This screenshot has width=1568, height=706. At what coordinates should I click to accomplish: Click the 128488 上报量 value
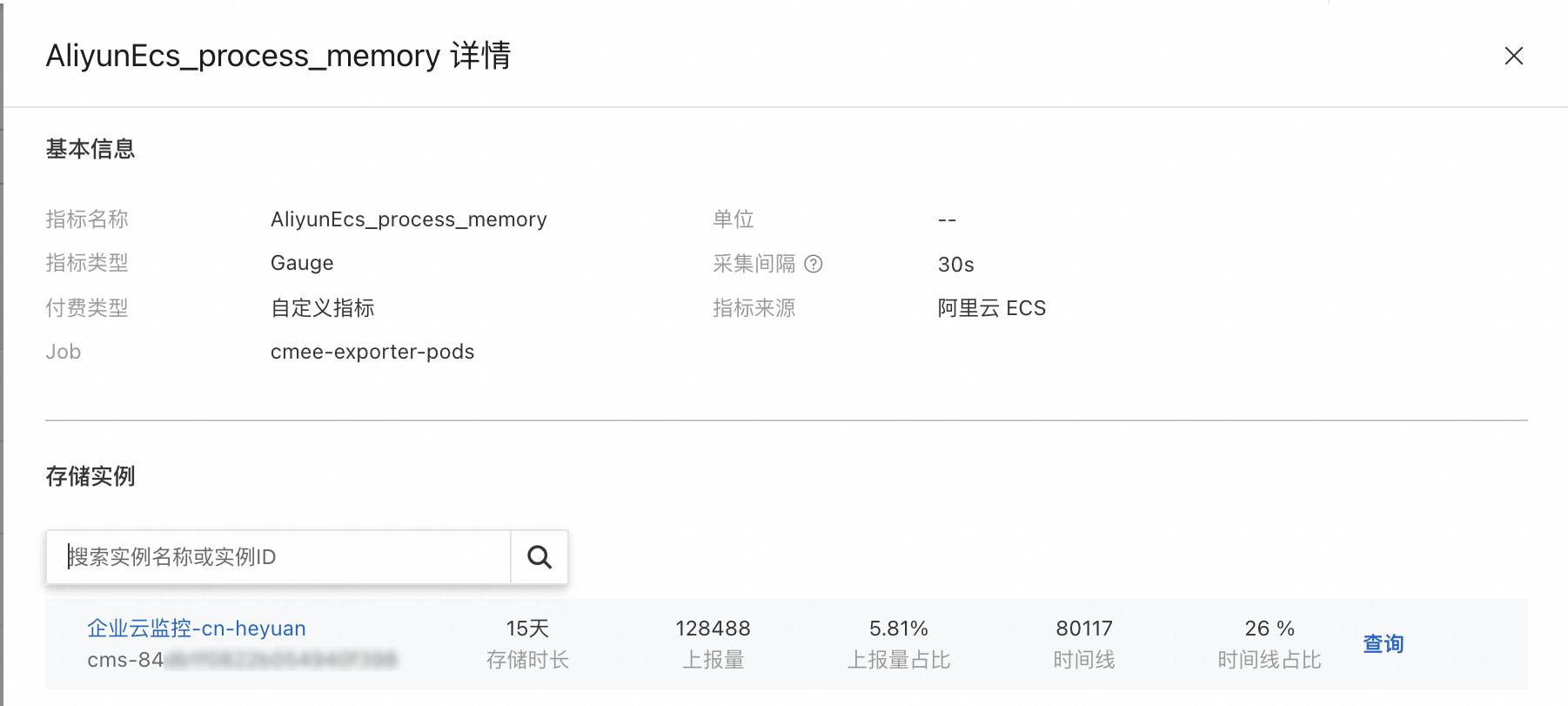point(713,628)
